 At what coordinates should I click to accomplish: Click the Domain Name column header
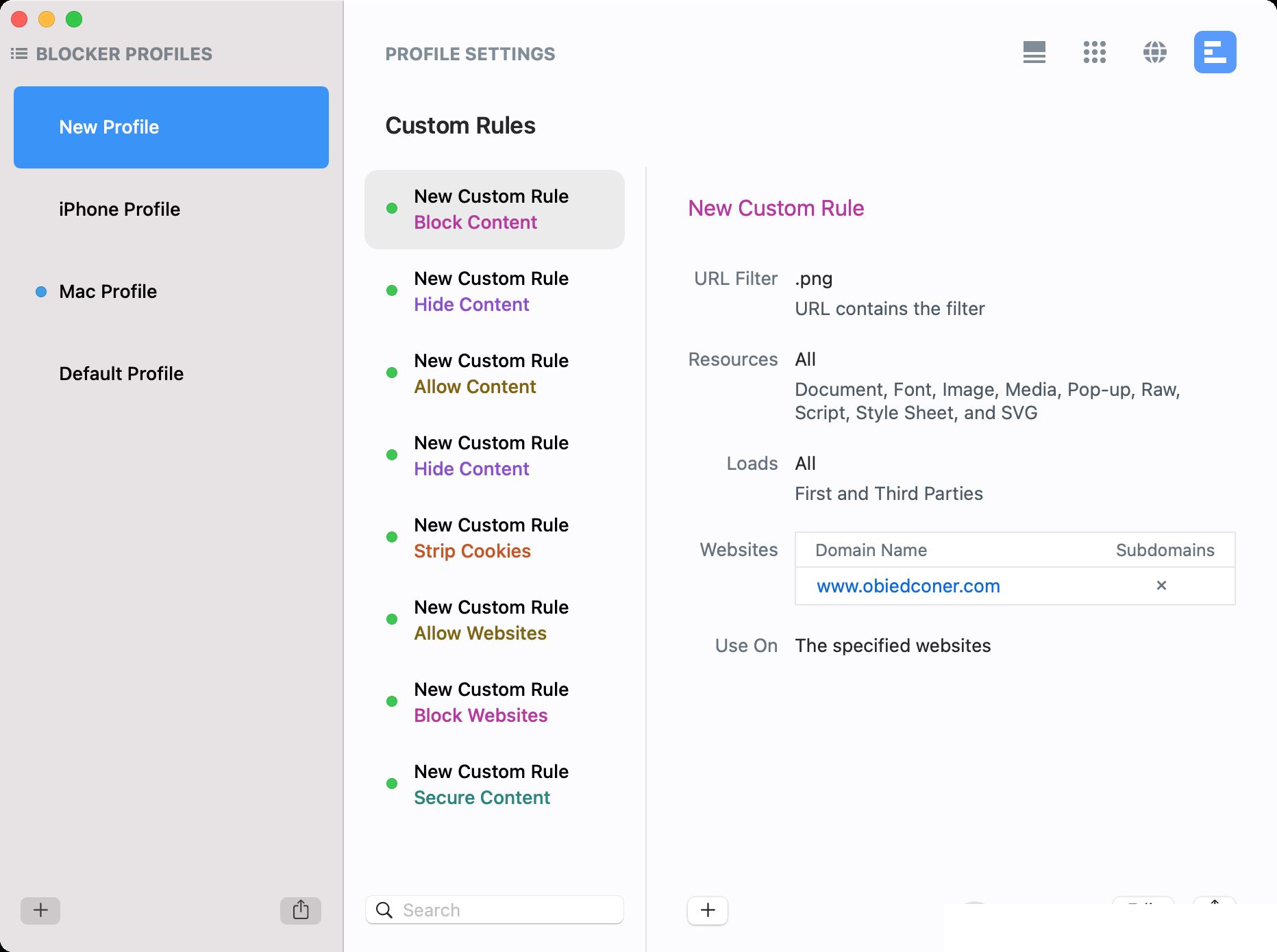tap(871, 550)
